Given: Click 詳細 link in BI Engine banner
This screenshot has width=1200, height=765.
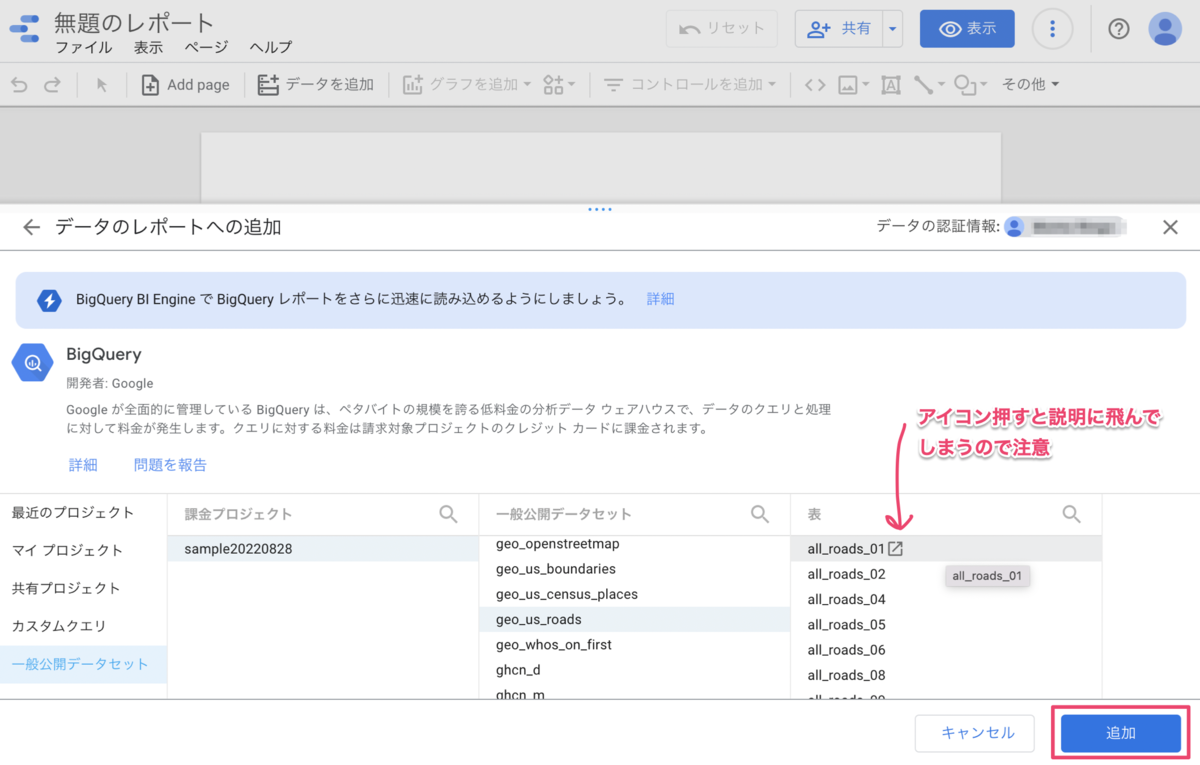Looking at the screenshot, I should (660, 299).
